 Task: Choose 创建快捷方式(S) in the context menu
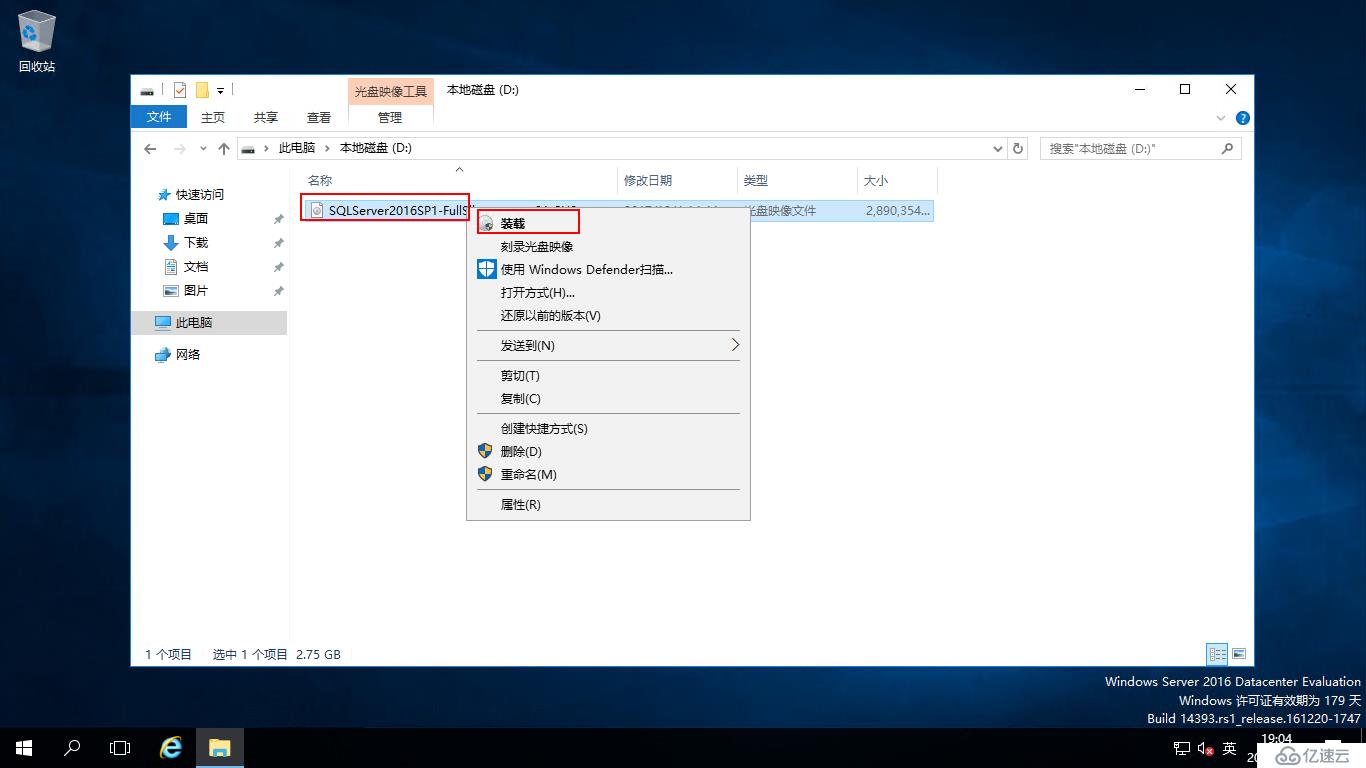click(608, 429)
